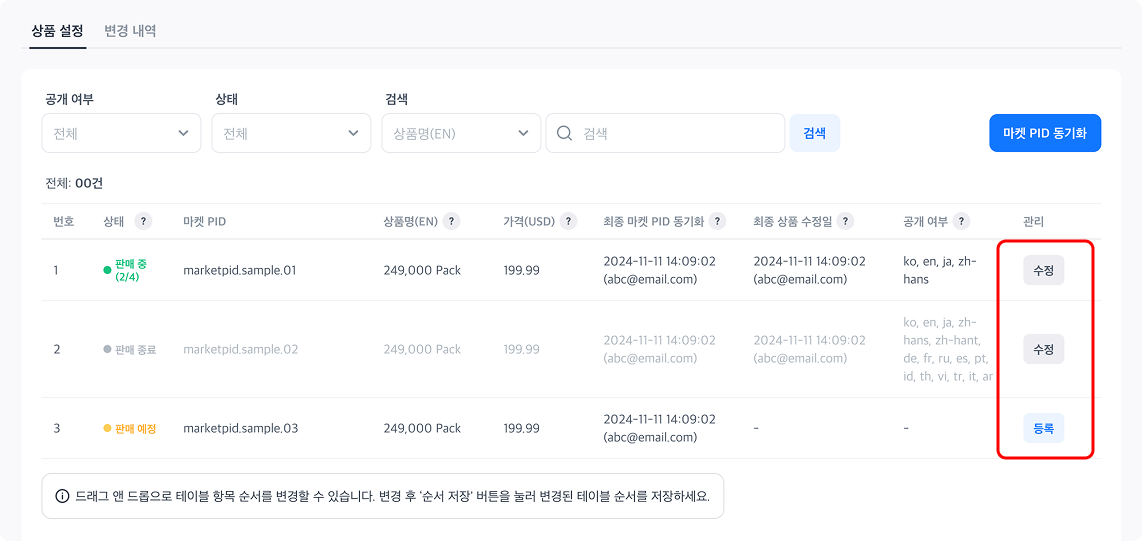The width and height of the screenshot is (1142, 541).
Task: Click the magnifier icon in the search field
Action: click(565, 133)
